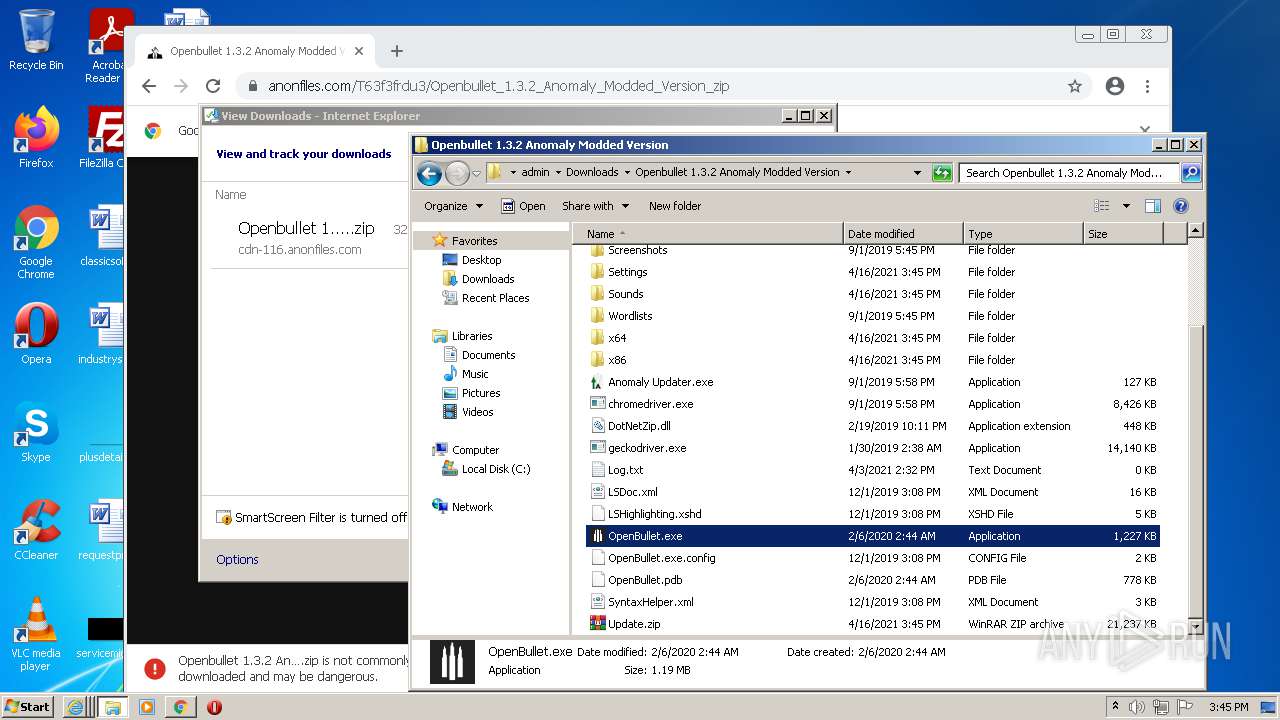Select the OpenBullet.exe.config file row
The image size is (1280, 720).
click(873, 558)
